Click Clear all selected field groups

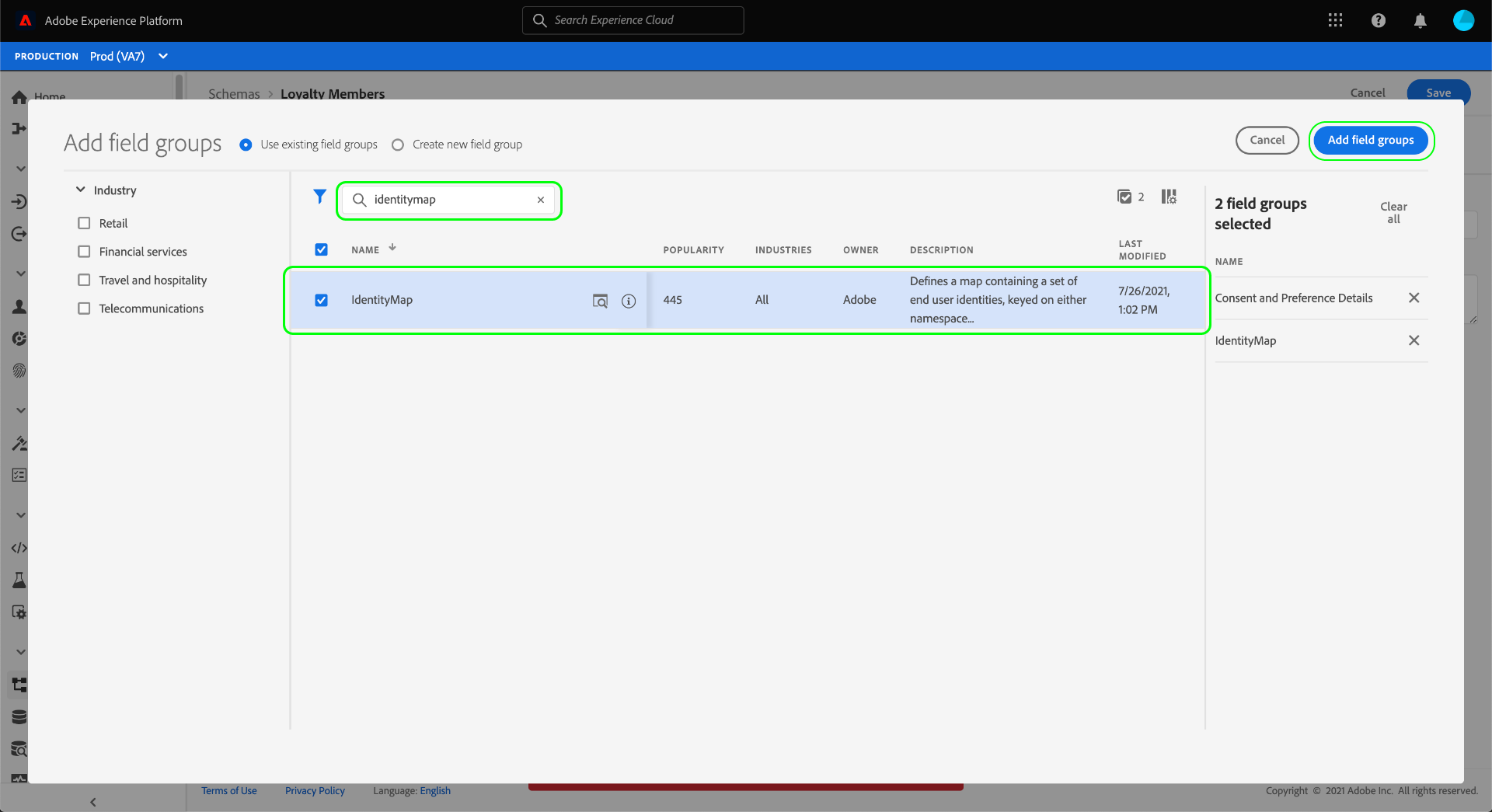tap(1393, 213)
